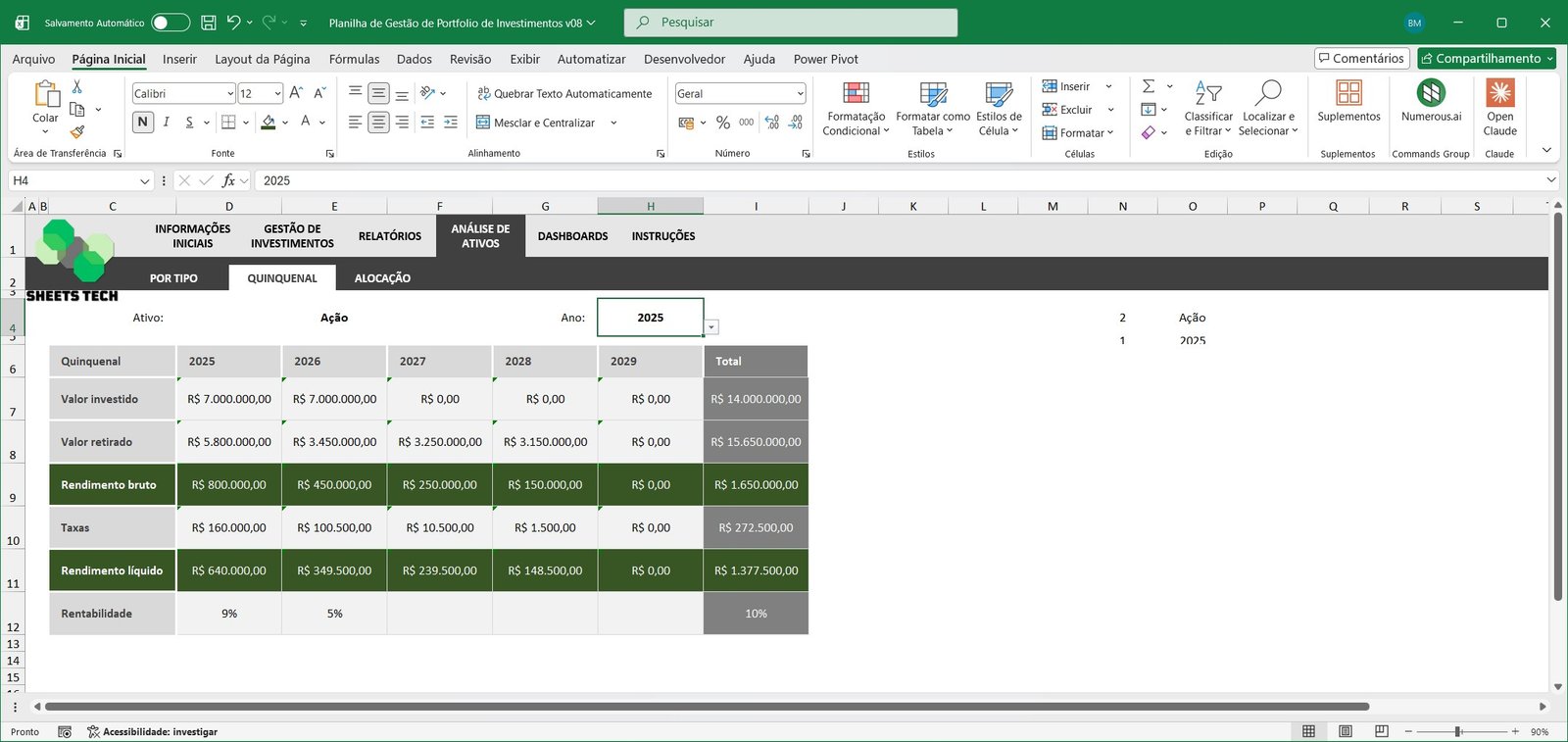Click the Undo arrow icon
1568x742 pixels.
(233, 23)
